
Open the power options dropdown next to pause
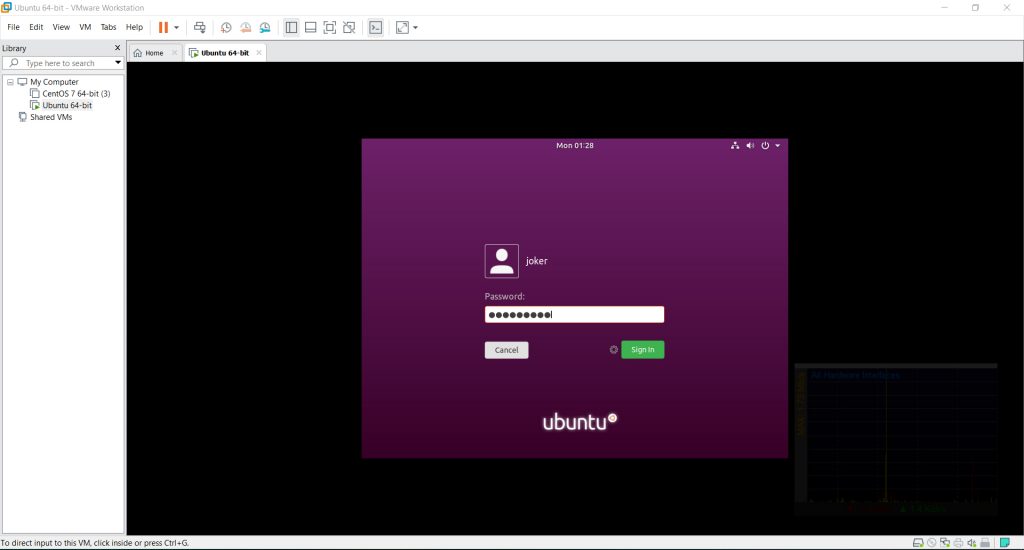click(x=176, y=27)
